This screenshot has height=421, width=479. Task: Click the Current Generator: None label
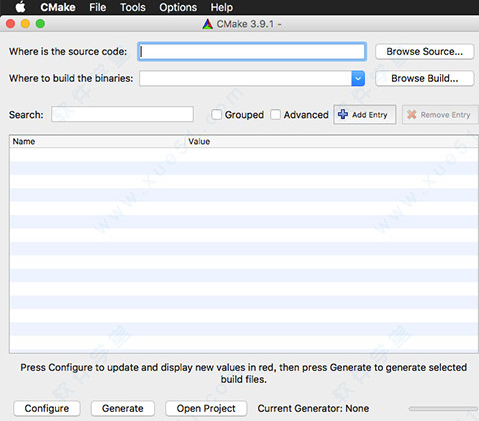[x=313, y=408]
